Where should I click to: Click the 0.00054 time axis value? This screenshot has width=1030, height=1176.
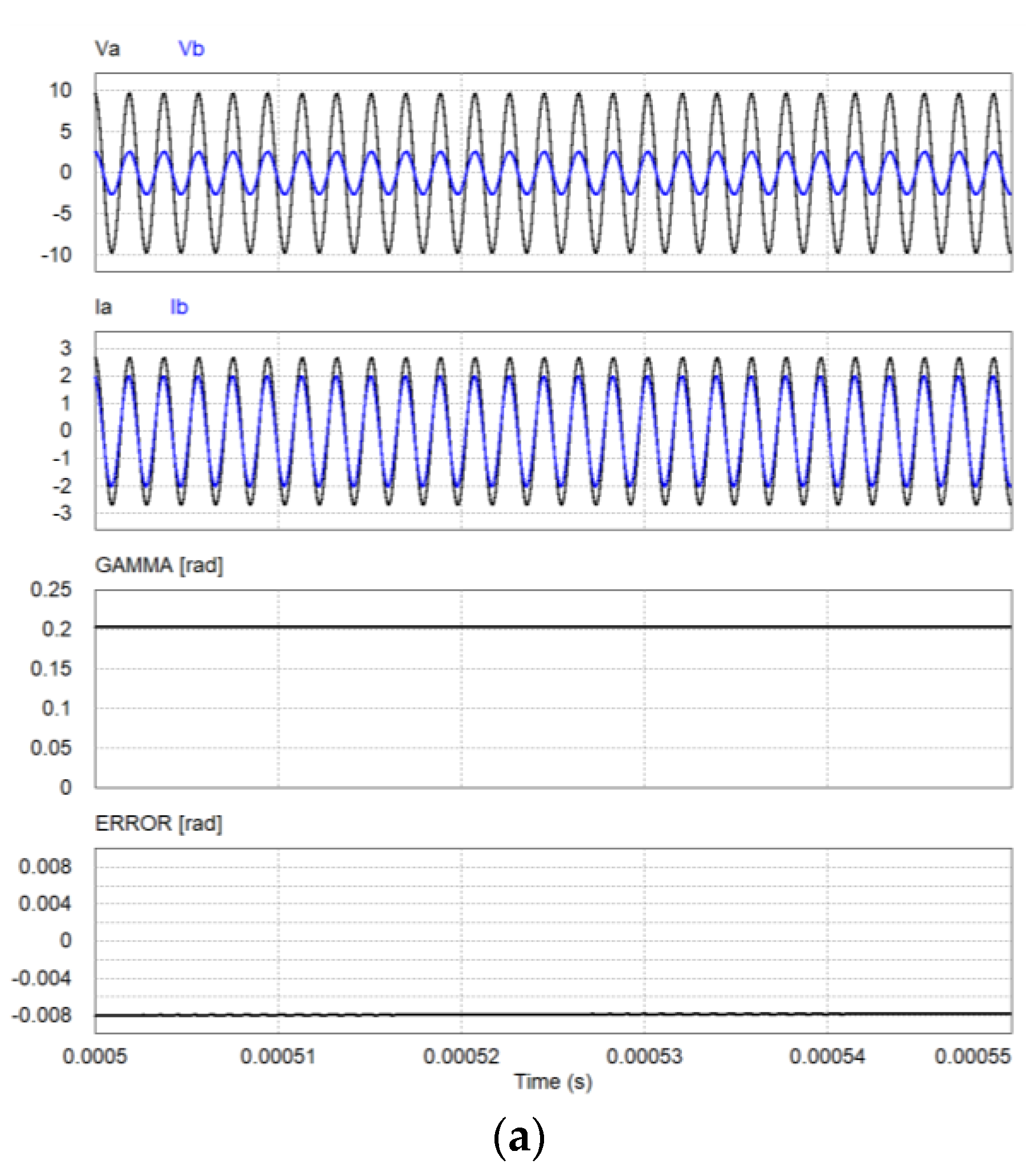[827, 1056]
